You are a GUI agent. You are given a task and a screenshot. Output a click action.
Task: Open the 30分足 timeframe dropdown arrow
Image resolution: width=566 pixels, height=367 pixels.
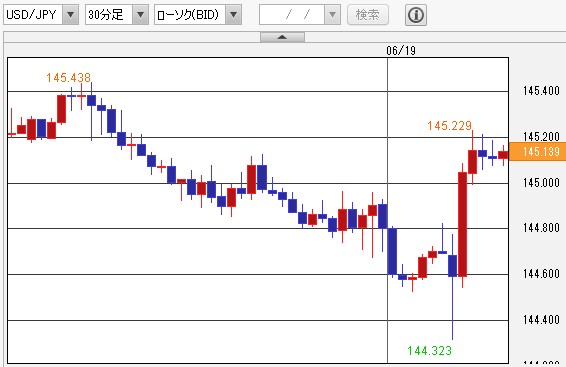tap(140, 15)
